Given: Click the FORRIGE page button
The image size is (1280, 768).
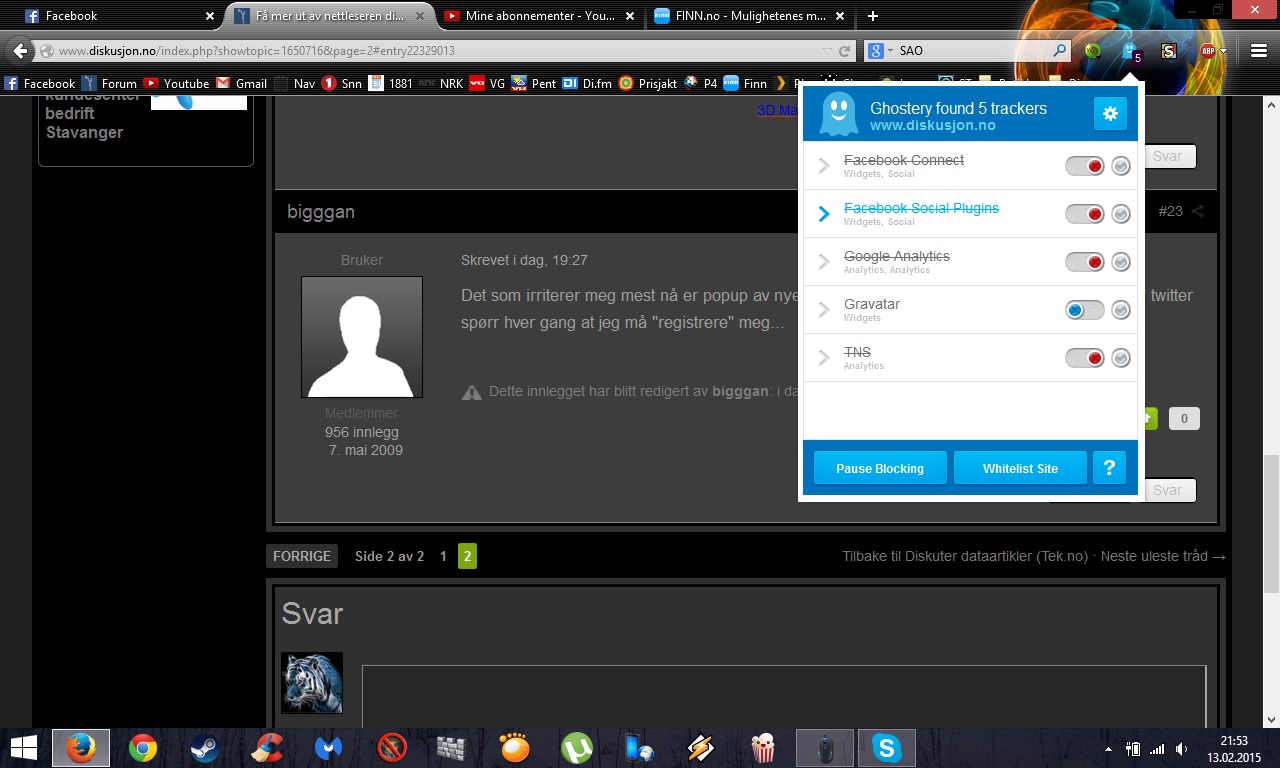Looking at the screenshot, I should click(x=302, y=556).
